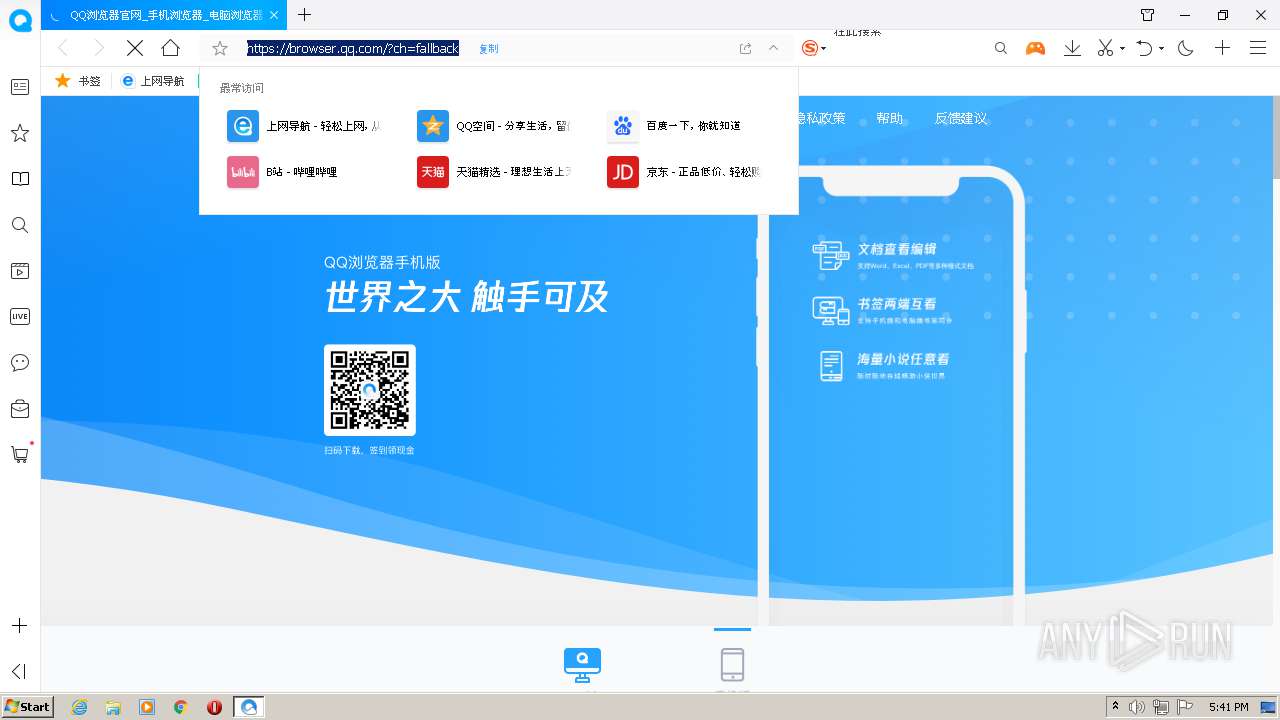The width and height of the screenshot is (1280, 720).
Task: Open favorites star in sidebar
Action: [x=19, y=133]
